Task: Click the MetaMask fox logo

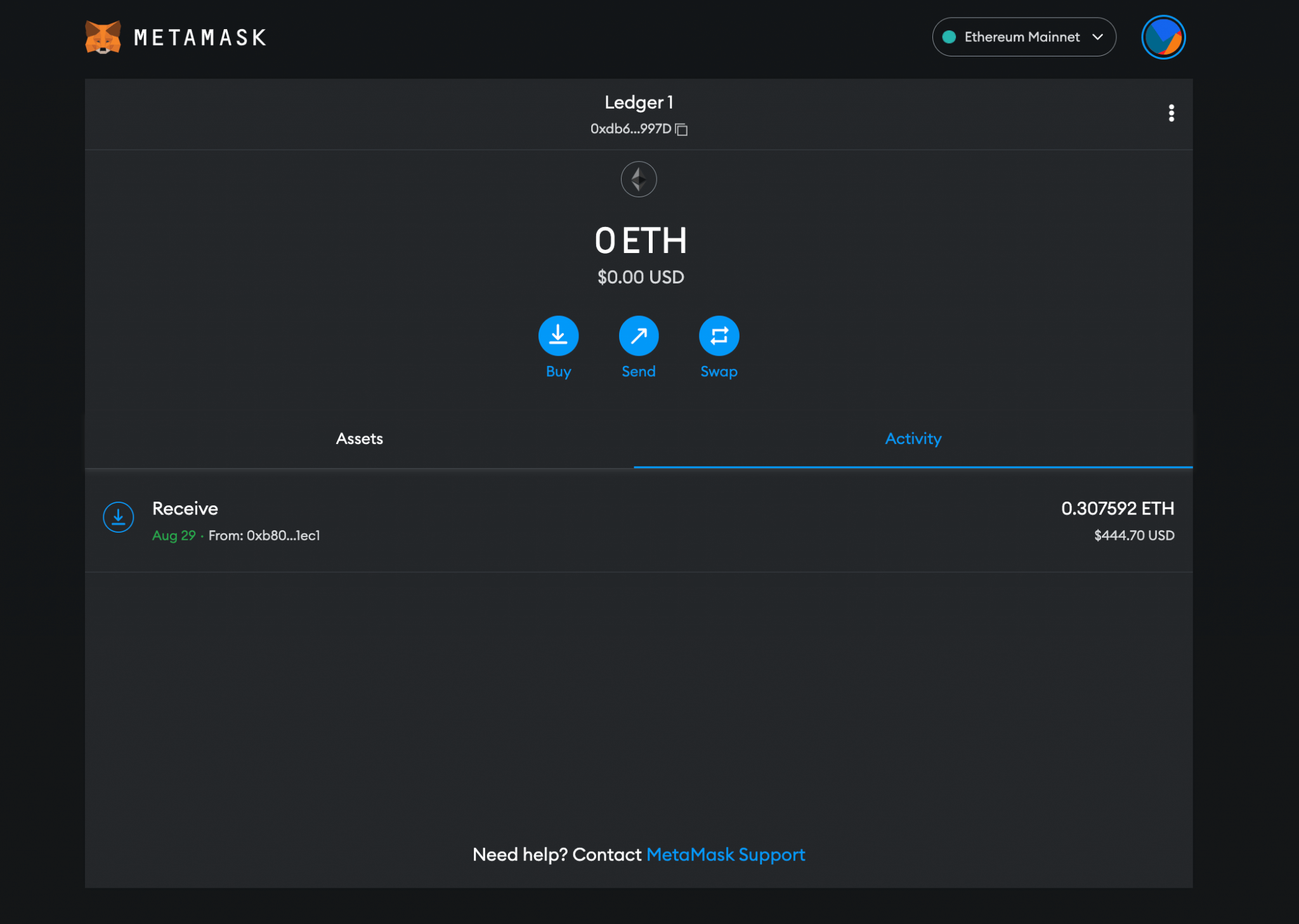Action: (103, 37)
